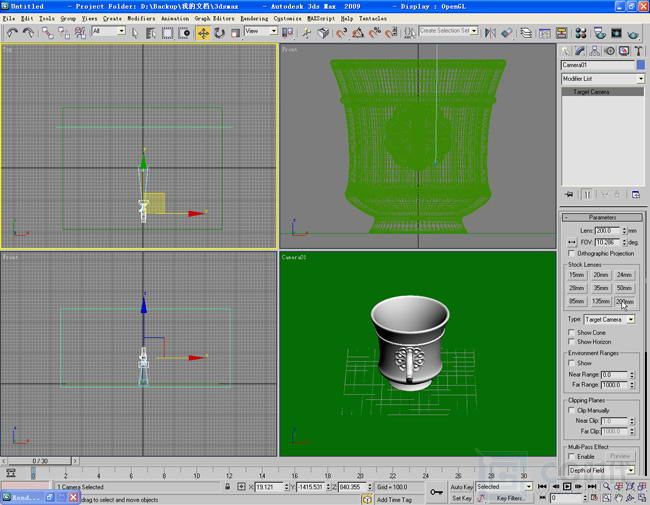Image resolution: width=650 pixels, height=505 pixels.
Task: Click the time slider showing 0 / 30
Action: click(40, 461)
